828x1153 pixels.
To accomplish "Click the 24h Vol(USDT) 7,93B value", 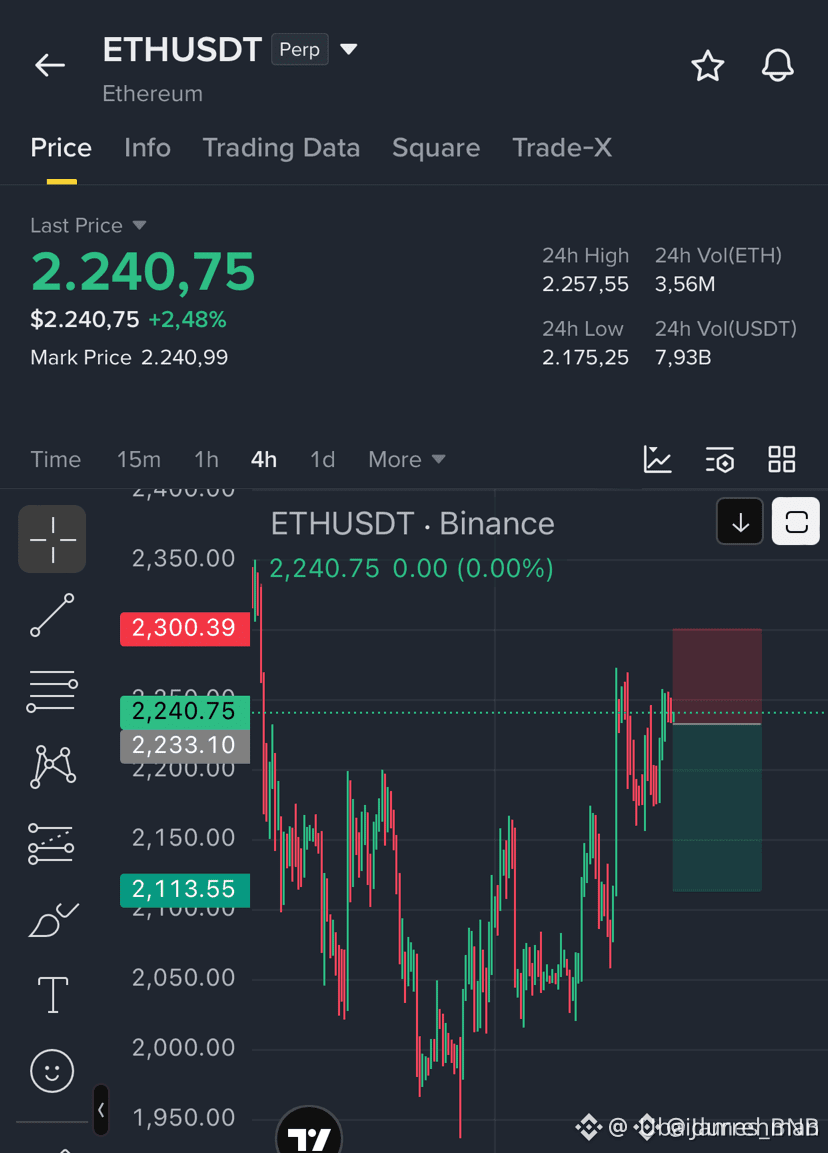I will [x=682, y=357].
